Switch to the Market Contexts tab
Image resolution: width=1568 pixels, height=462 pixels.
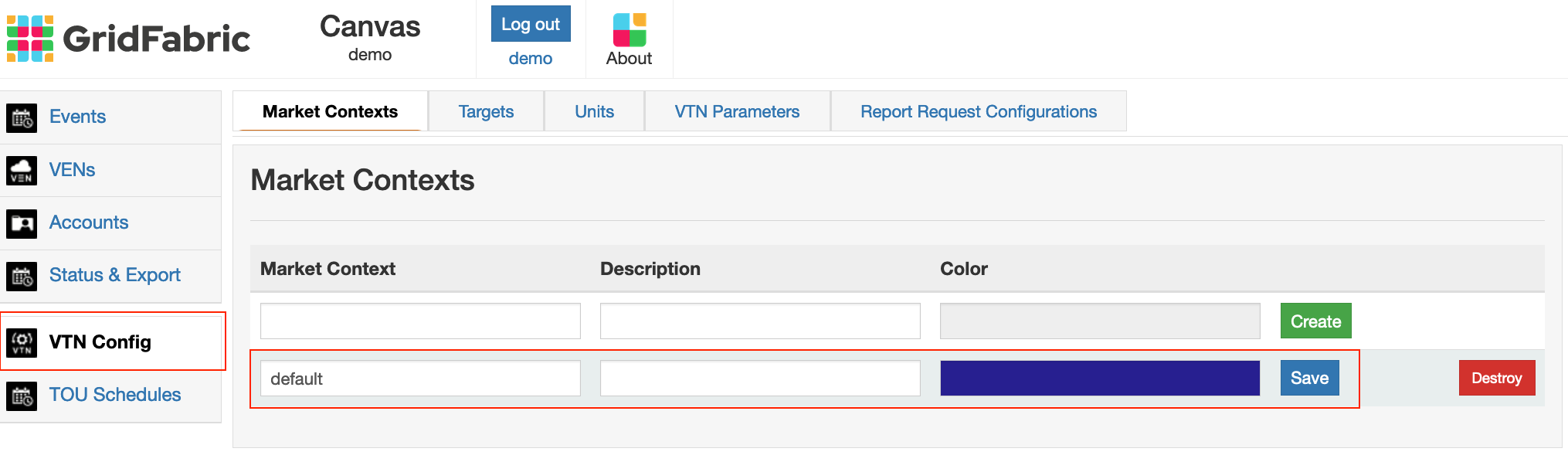[x=330, y=111]
